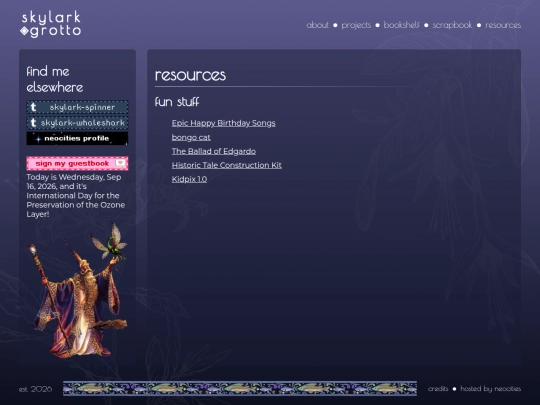Select the resources nav item
Screen dimensions: 540x405
tap(503, 25)
